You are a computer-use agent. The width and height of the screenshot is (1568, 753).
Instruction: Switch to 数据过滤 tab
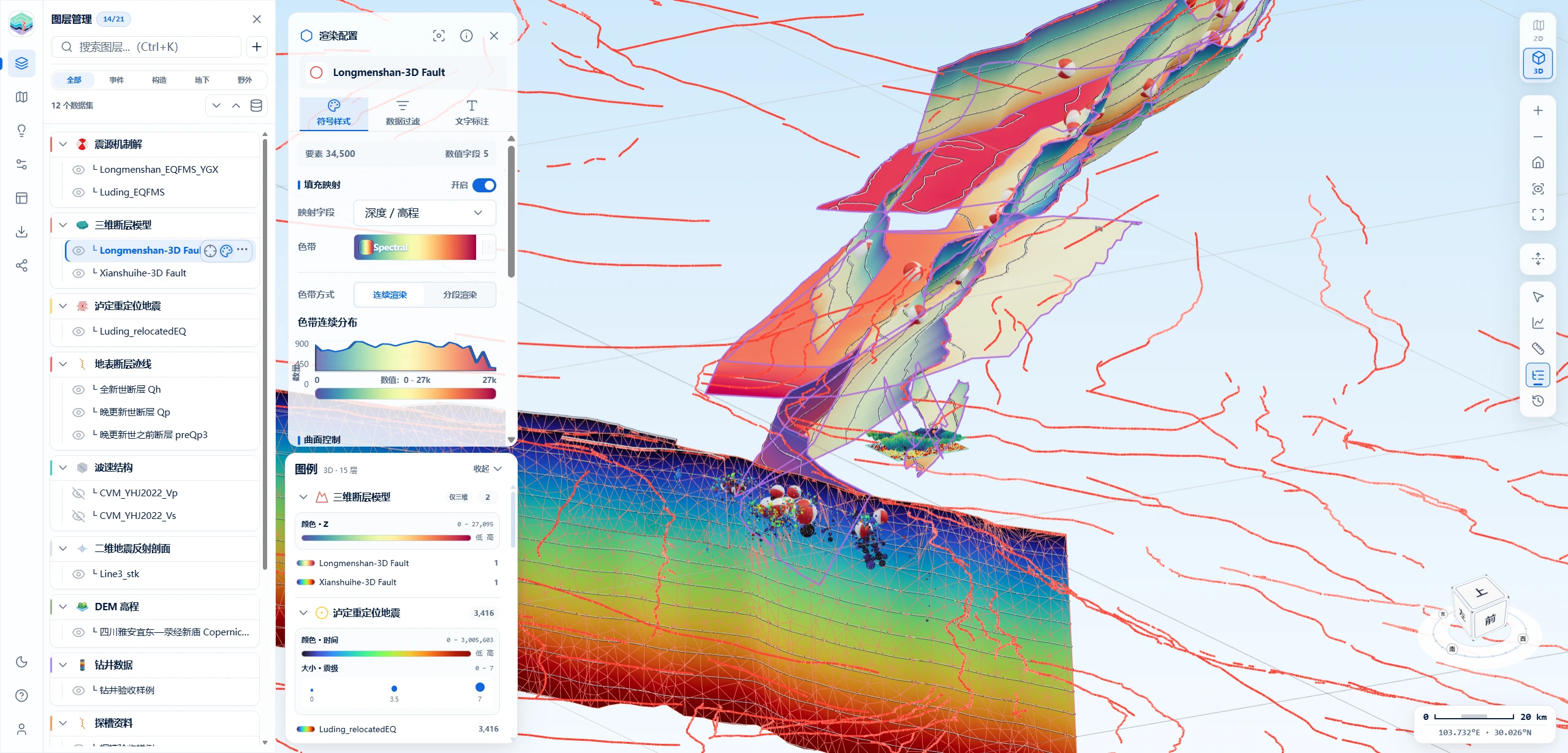click(403, 113)
